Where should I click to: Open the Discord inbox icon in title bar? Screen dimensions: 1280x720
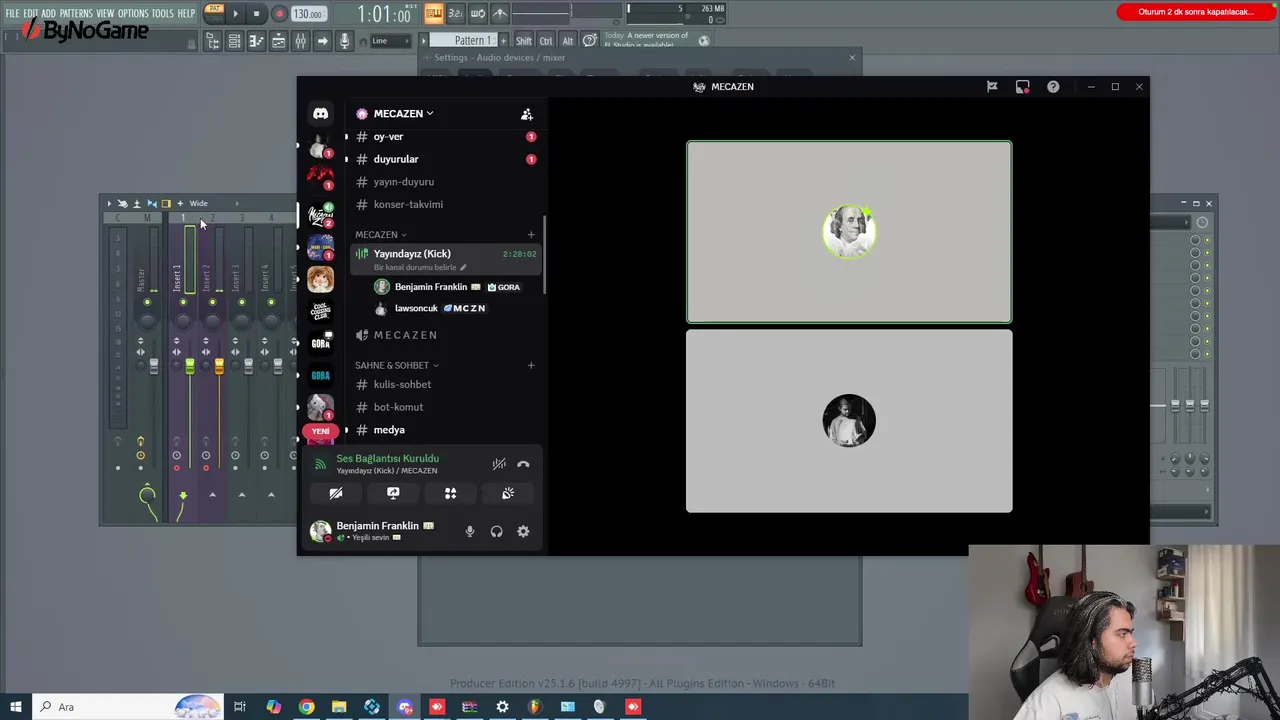(1022, 87)
